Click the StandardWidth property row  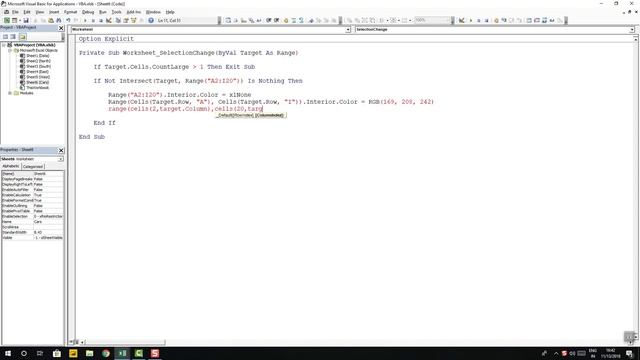pos(33,232)
